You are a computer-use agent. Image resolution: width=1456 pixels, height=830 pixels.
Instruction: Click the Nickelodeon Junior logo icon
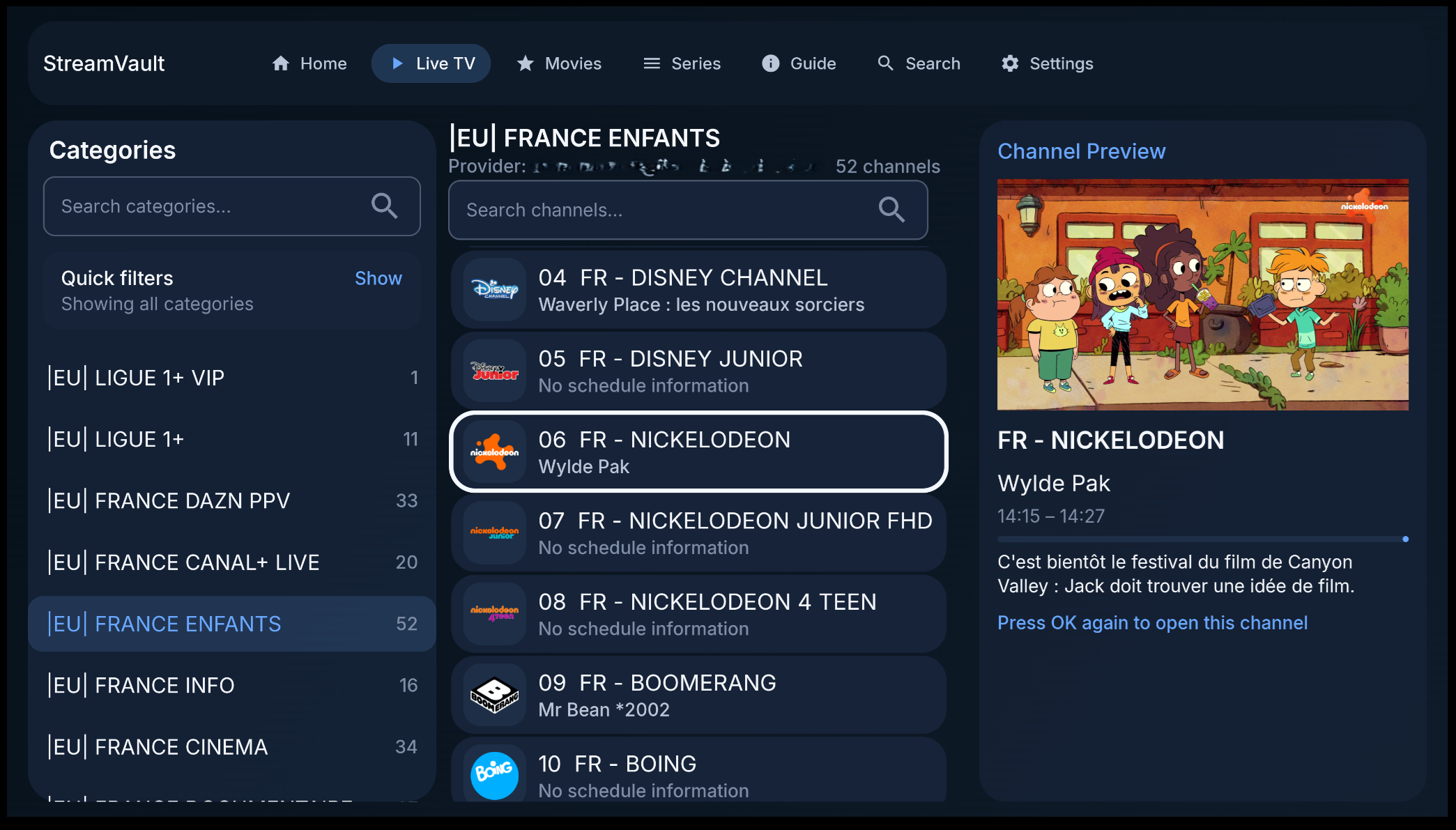tap(495, 532)
